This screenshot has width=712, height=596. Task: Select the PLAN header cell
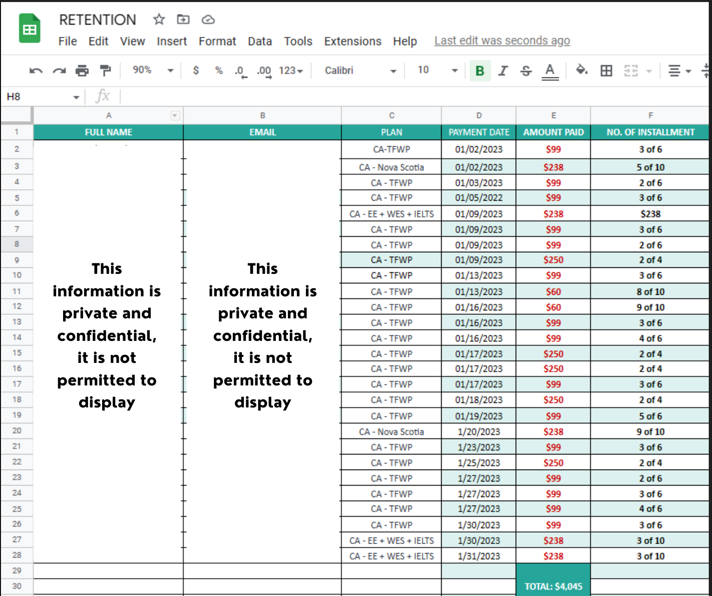click(391, 132)
